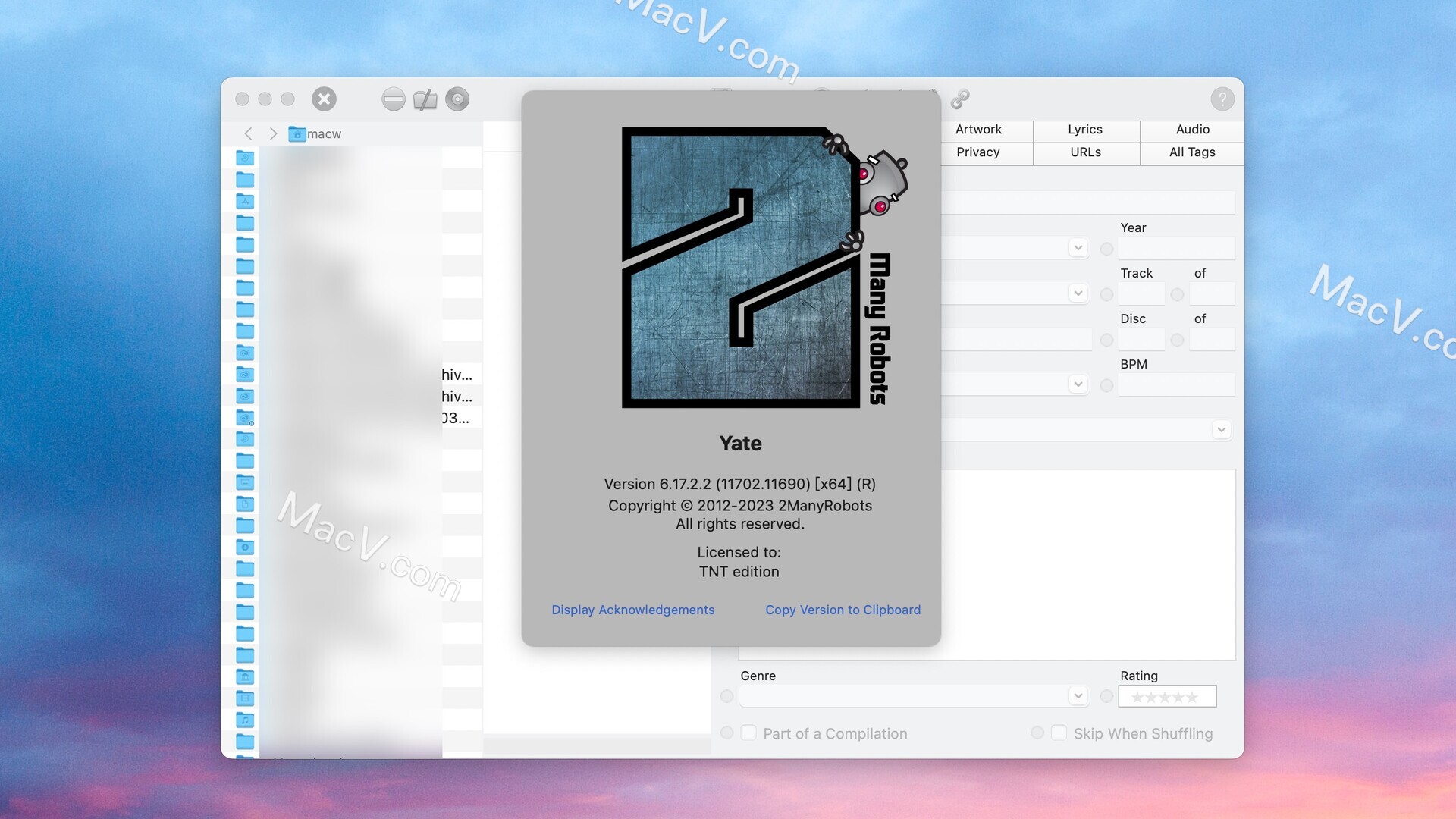The height and width of the screenshot is (819, 1456).
Task: Click the folder with slash toolbar icon
Action: coord(425,99)
